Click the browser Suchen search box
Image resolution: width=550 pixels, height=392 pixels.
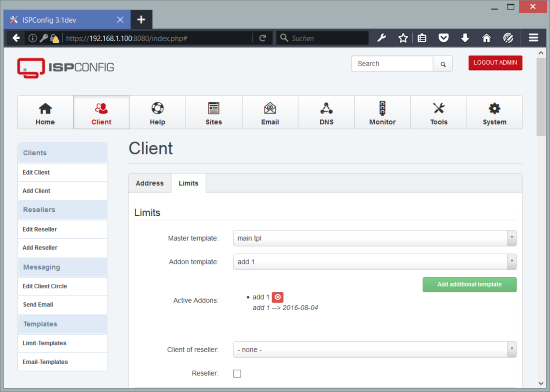click(x=322, y=38)
